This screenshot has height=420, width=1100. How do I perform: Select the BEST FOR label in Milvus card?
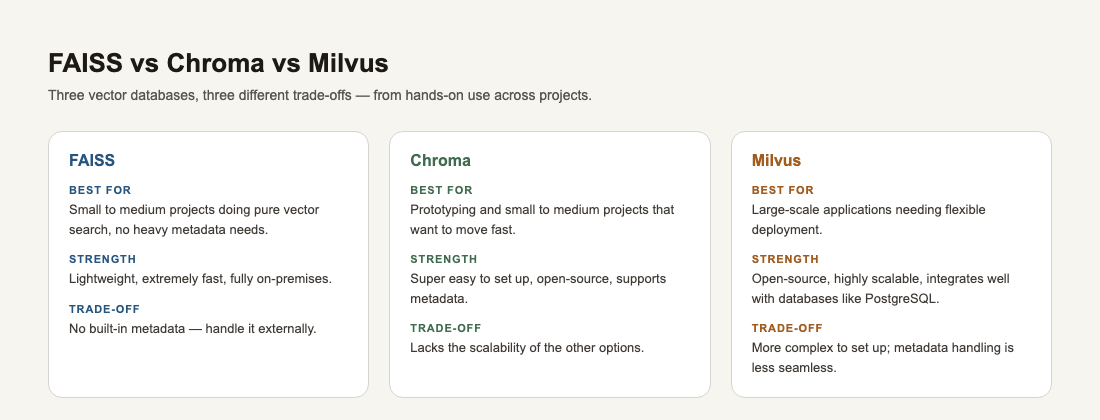pyautogui.click(x=783, y=190)
